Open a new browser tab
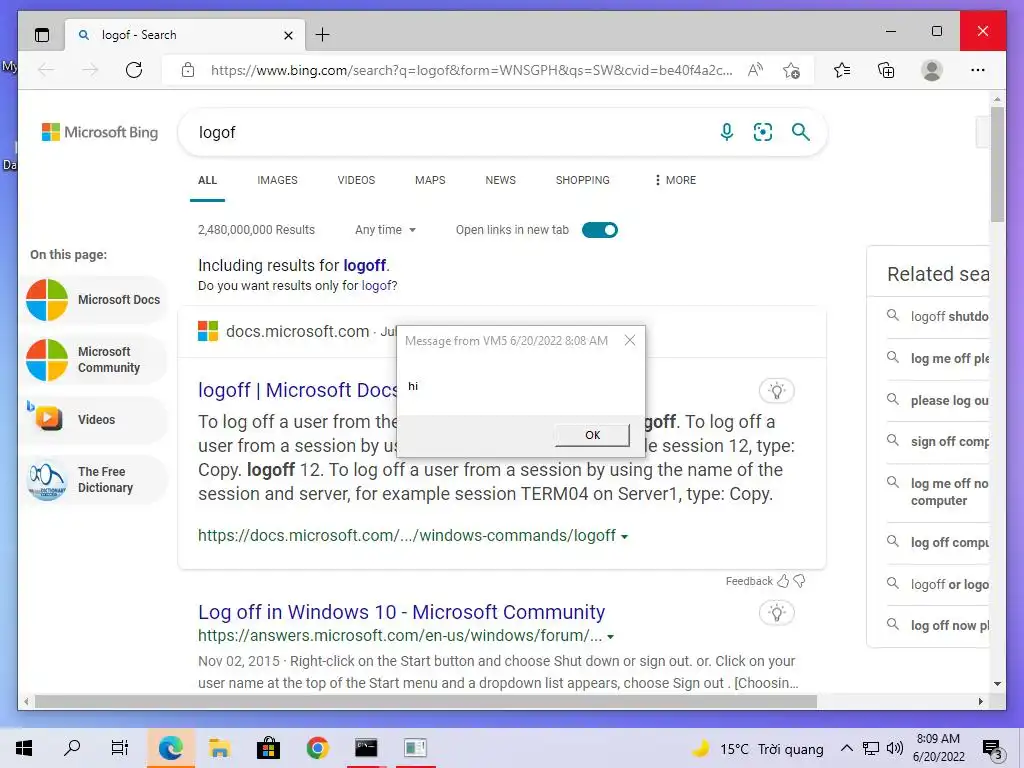This screenshot has width=1024, height=768. click(x=323, y=35)
